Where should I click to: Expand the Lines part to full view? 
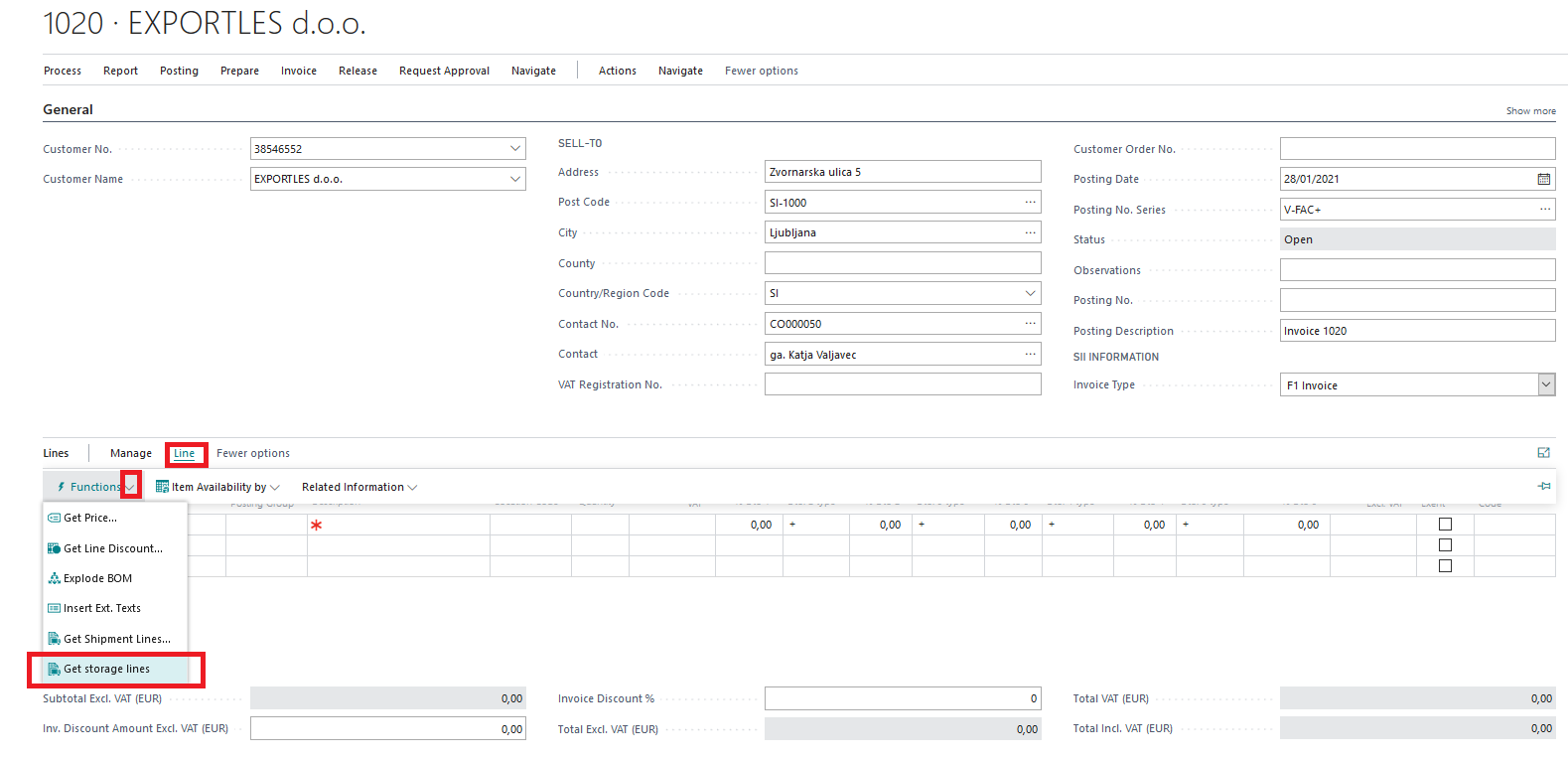click(1543, 453)
